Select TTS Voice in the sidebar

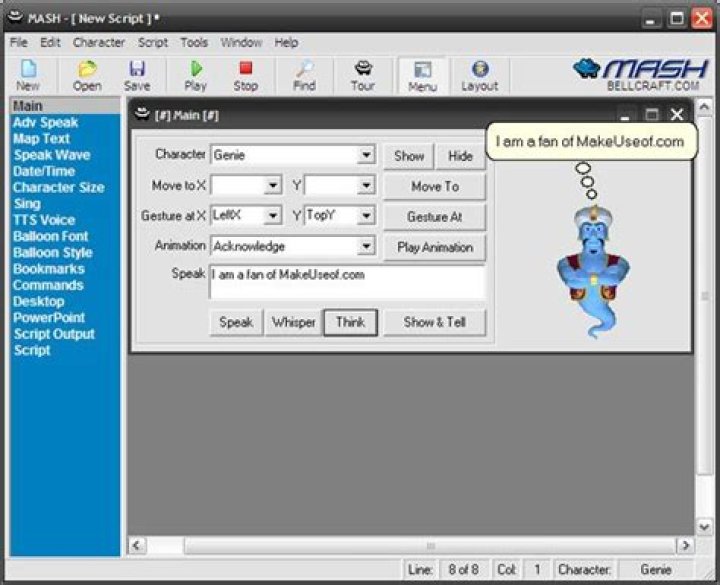44,220
